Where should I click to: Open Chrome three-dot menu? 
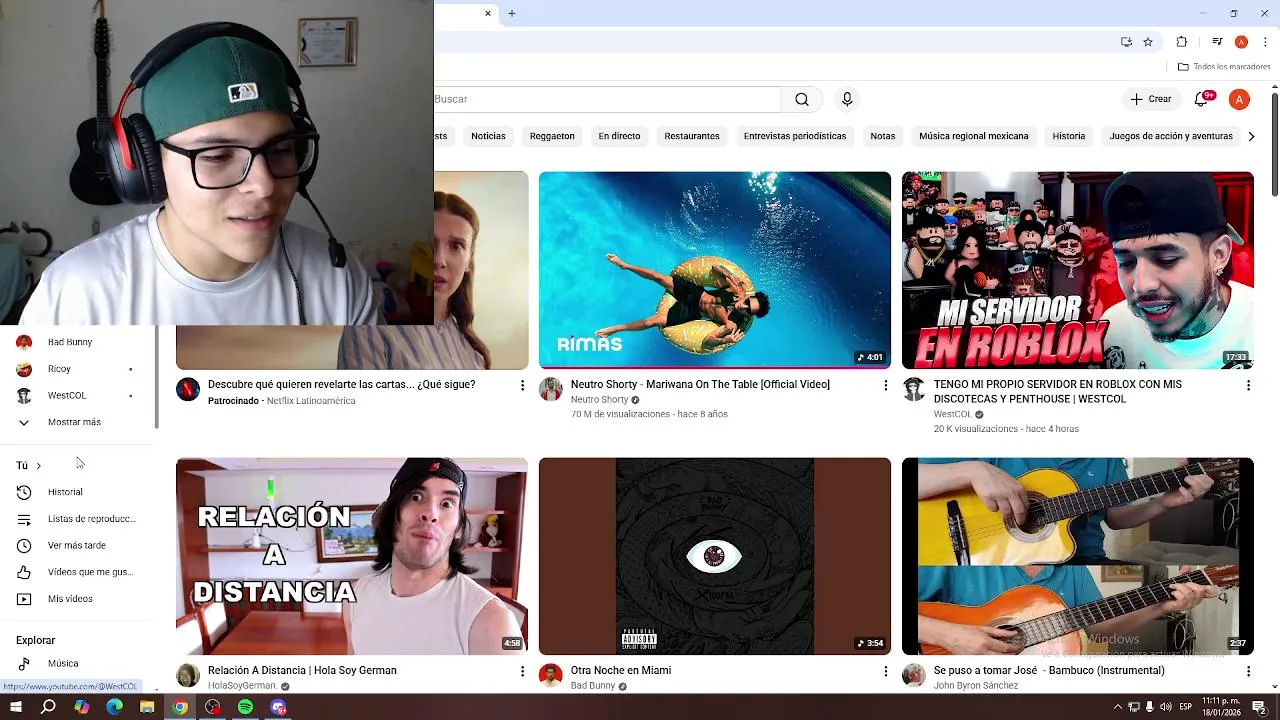click(x=1266, y=42)
